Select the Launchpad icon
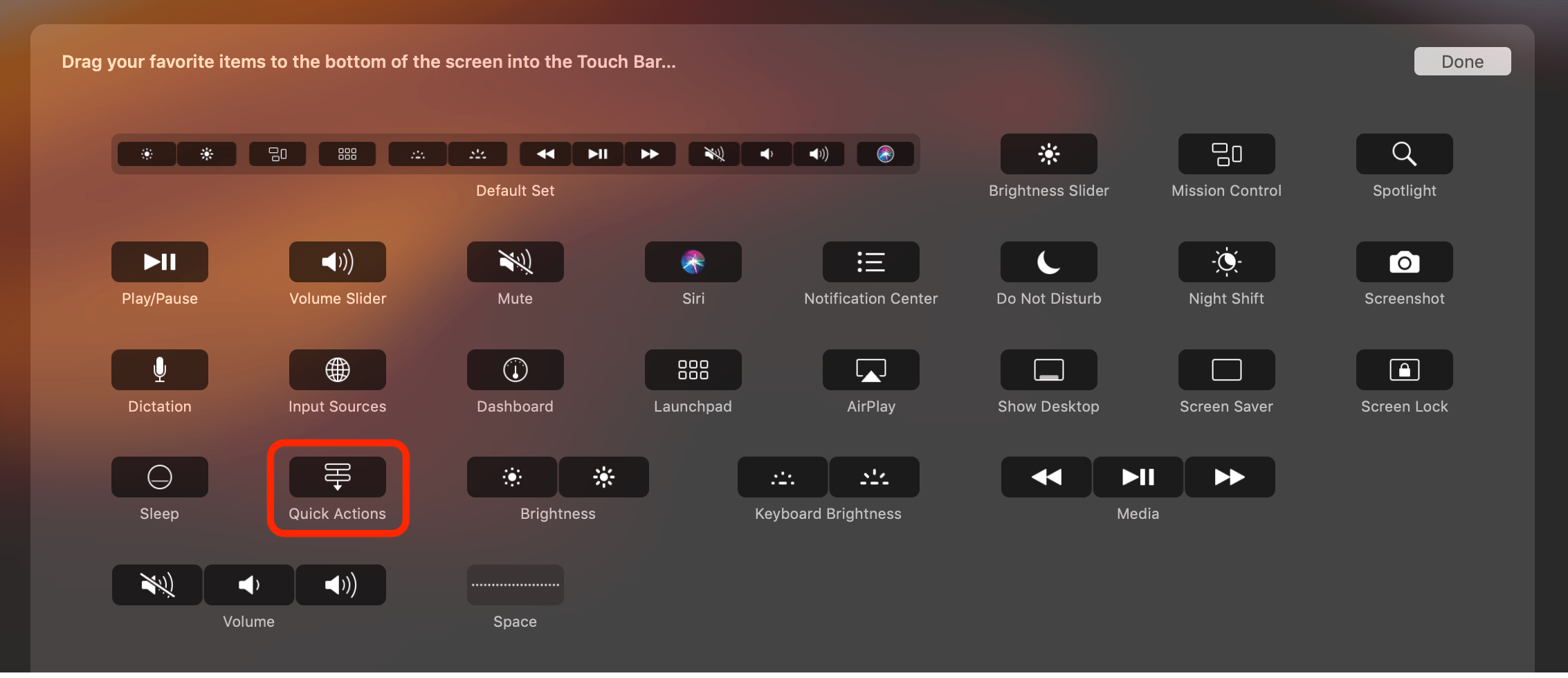1568x678 pixels. pos(693,369)
